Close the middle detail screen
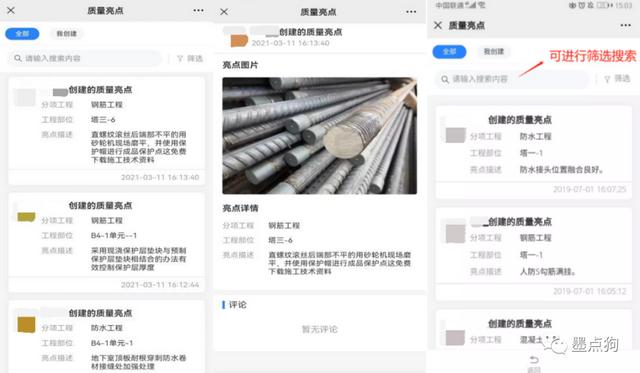640x373 pixels. coord(224,12)
